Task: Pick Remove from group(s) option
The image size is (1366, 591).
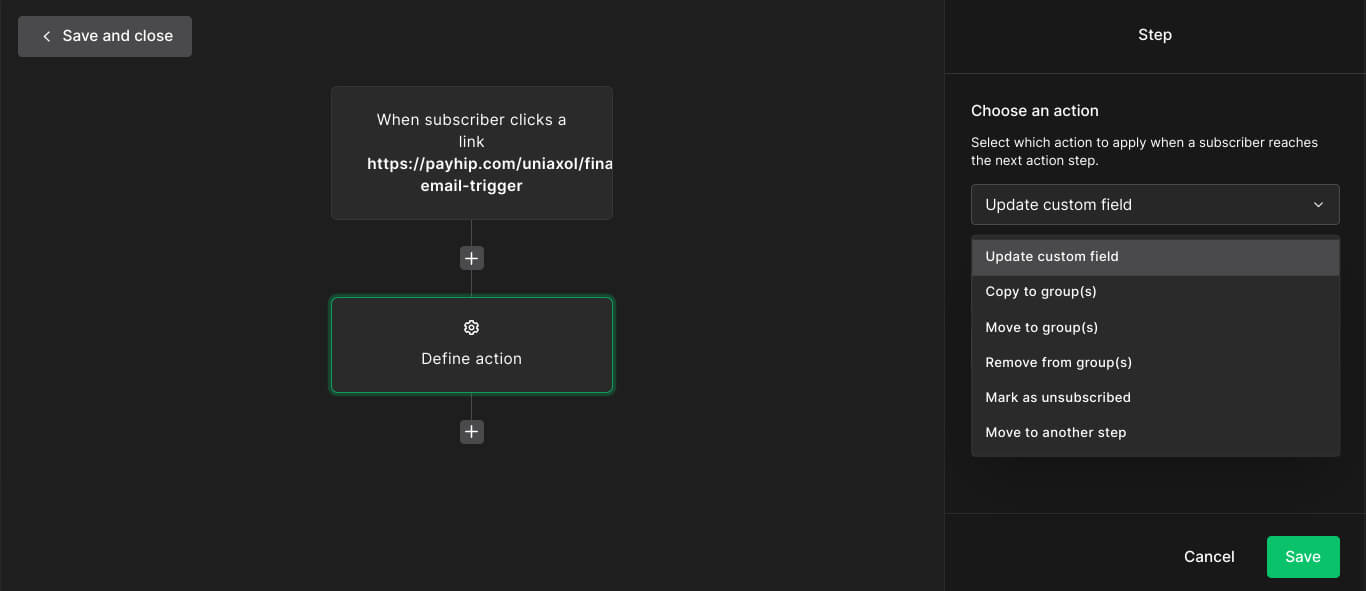Action: click(1059, 363)
